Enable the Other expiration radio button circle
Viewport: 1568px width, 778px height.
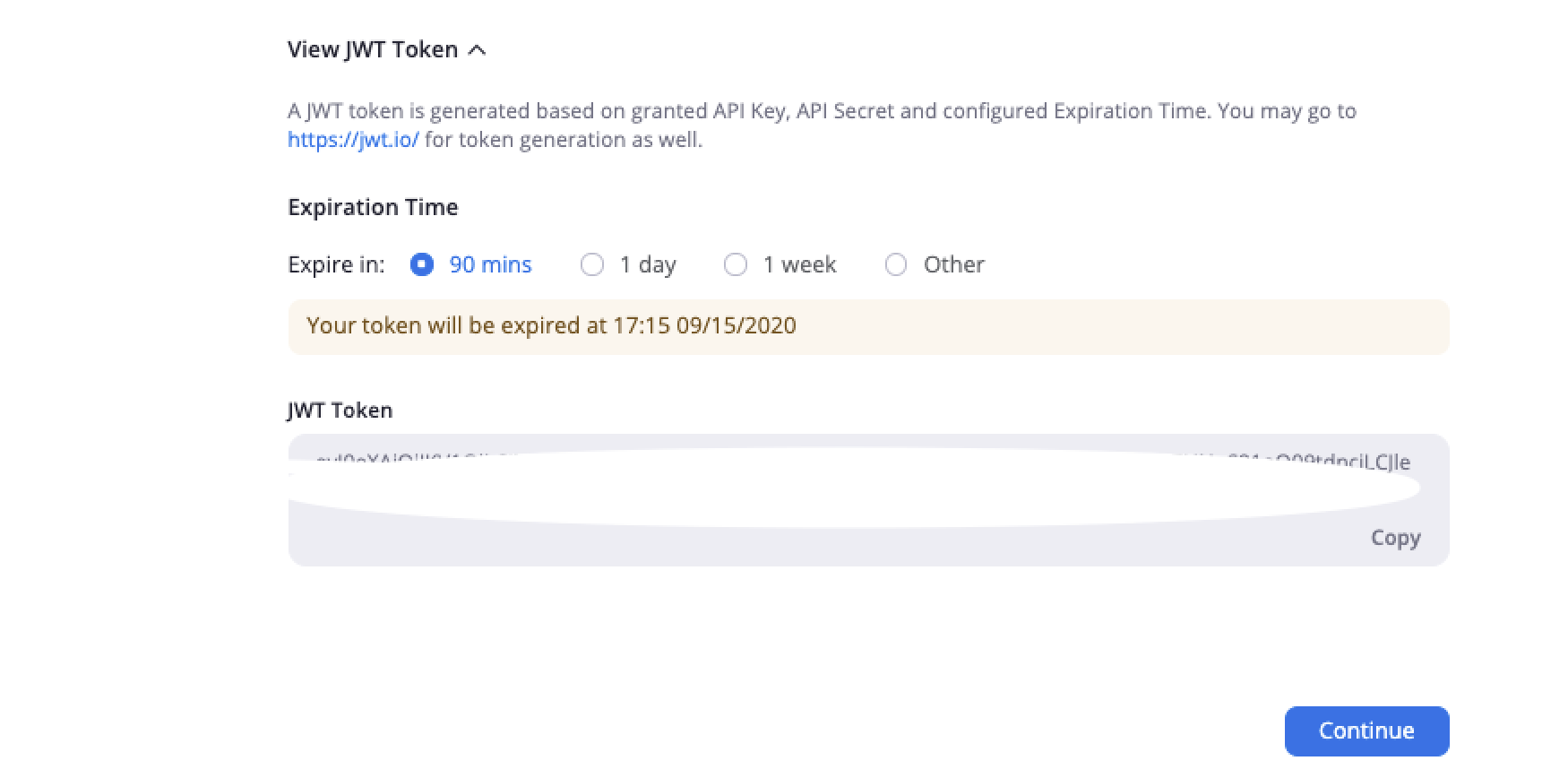point(896,264)
